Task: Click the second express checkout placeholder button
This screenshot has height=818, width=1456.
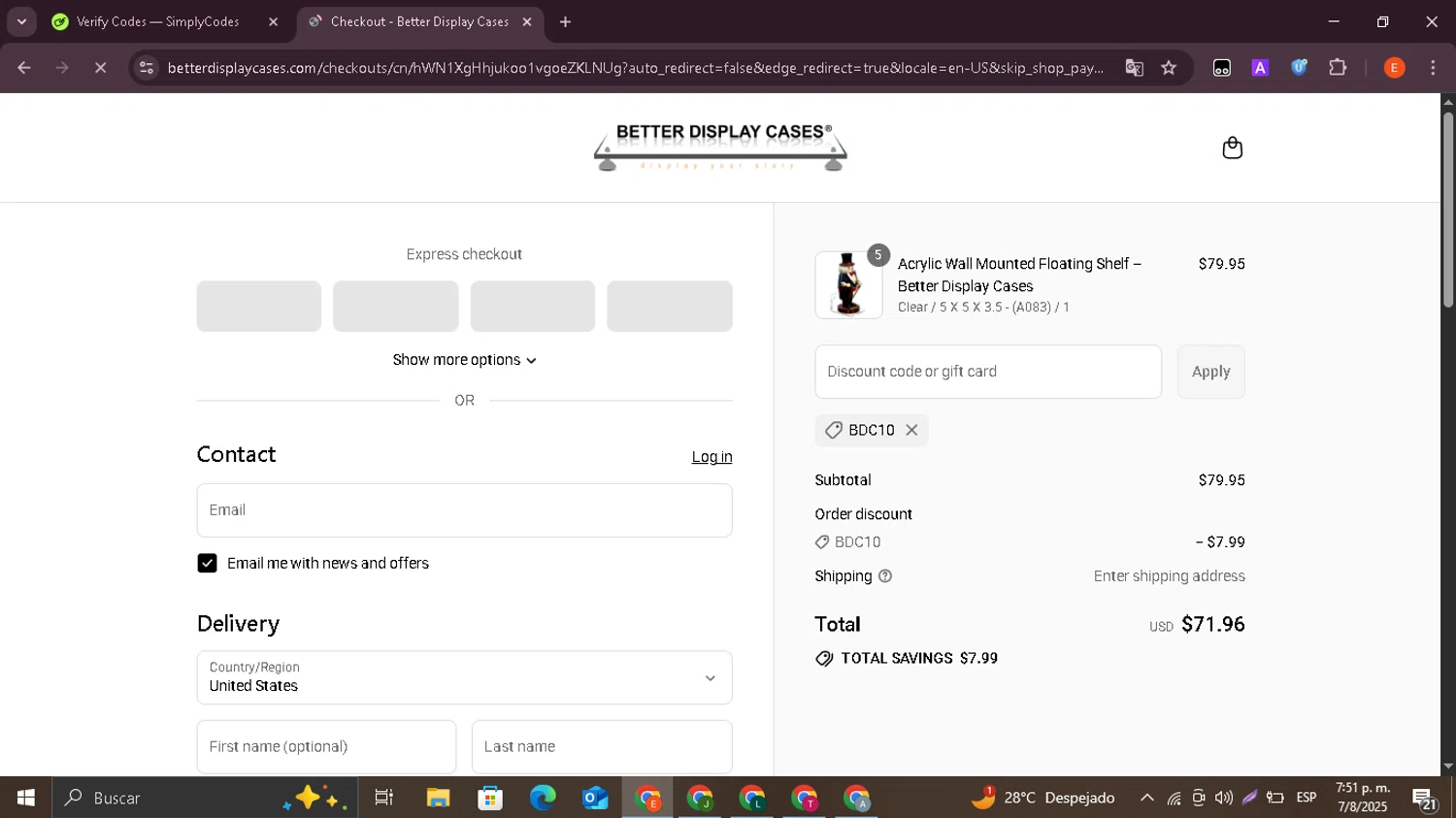Action: (x=396, y=307)
